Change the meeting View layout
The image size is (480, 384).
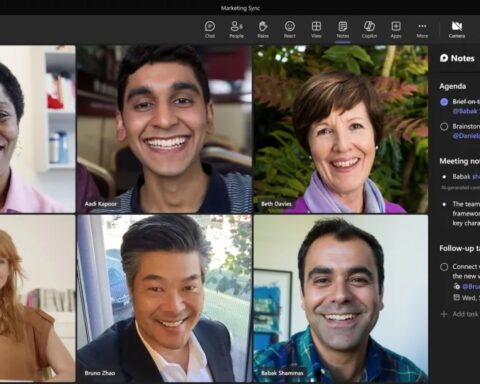(x=316, y=29)
